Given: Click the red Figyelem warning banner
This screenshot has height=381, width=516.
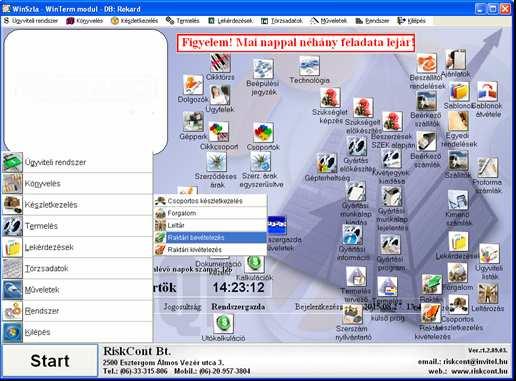Looking at the screenshot, I should coord(296,43).
